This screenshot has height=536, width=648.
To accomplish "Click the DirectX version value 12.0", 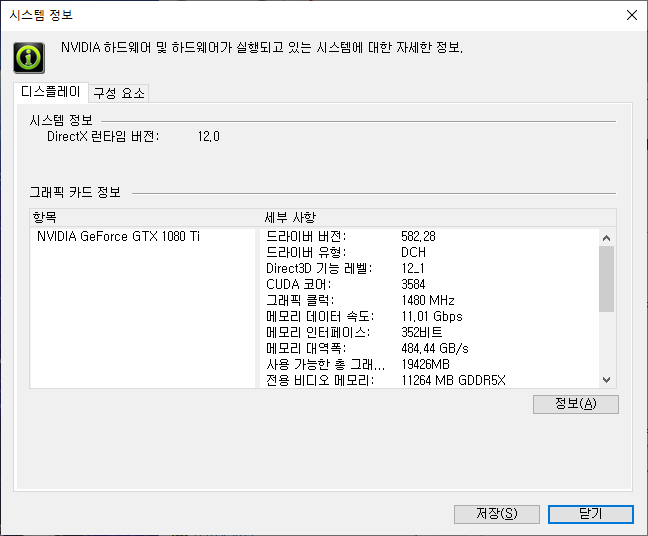I will (209, 136).
